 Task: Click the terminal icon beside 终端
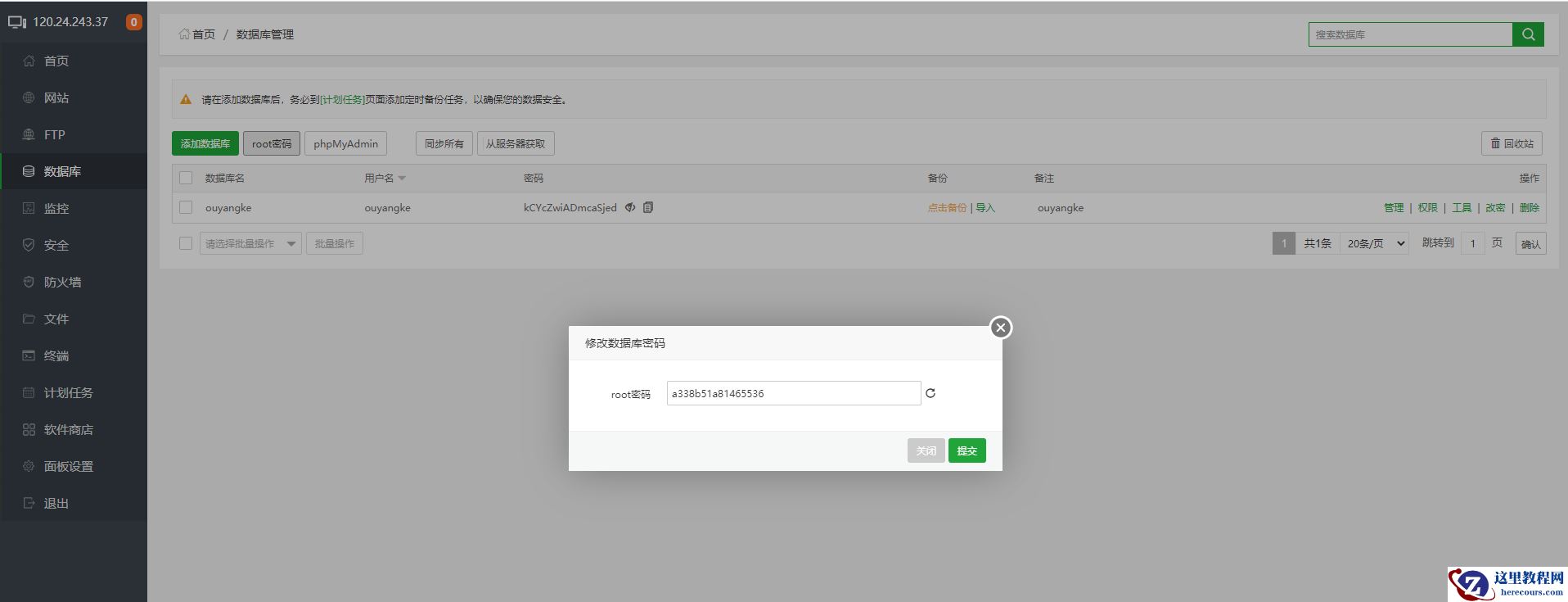(x=29, y=355)
